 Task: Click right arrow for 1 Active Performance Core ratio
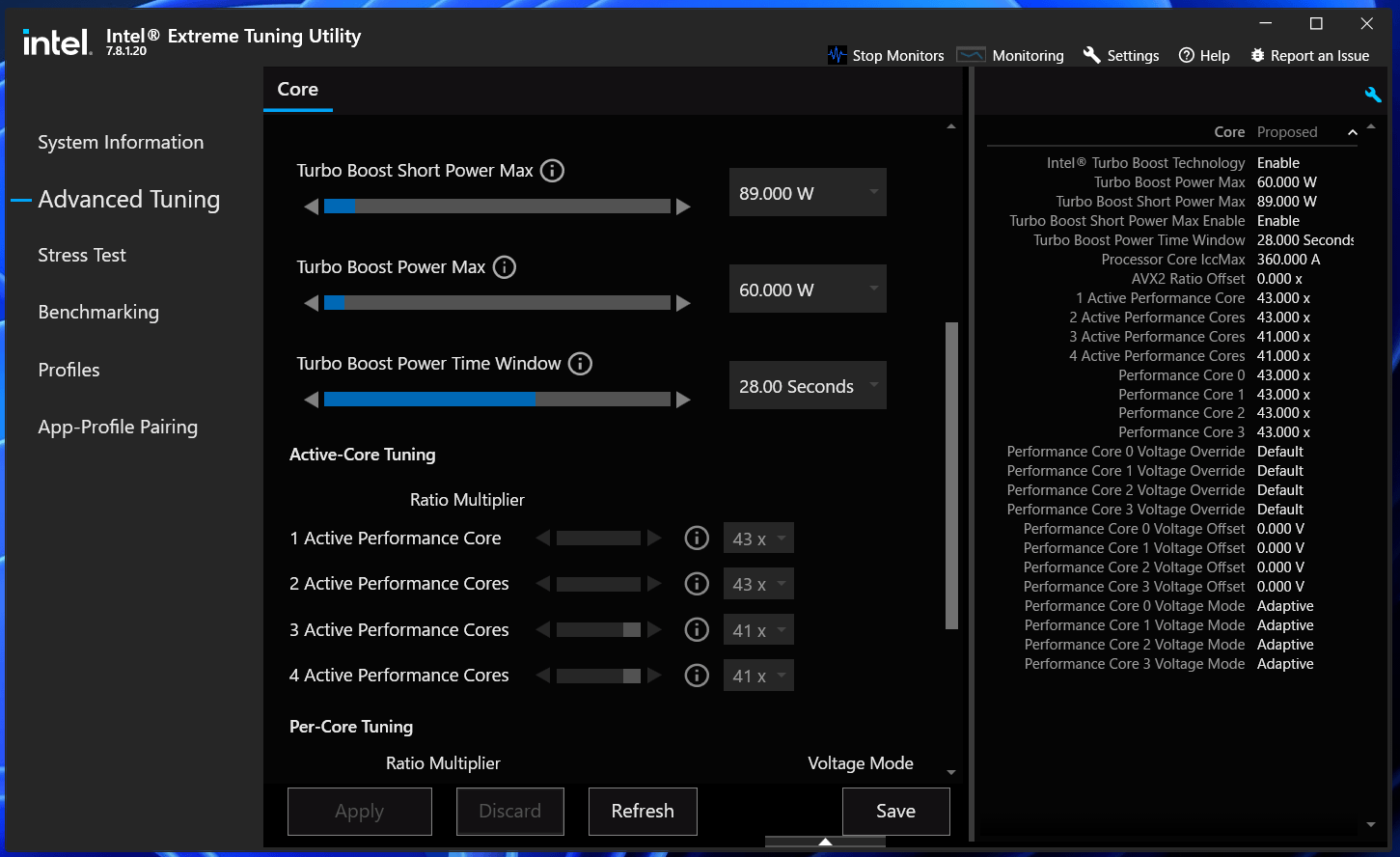click(x=654, y=538)
